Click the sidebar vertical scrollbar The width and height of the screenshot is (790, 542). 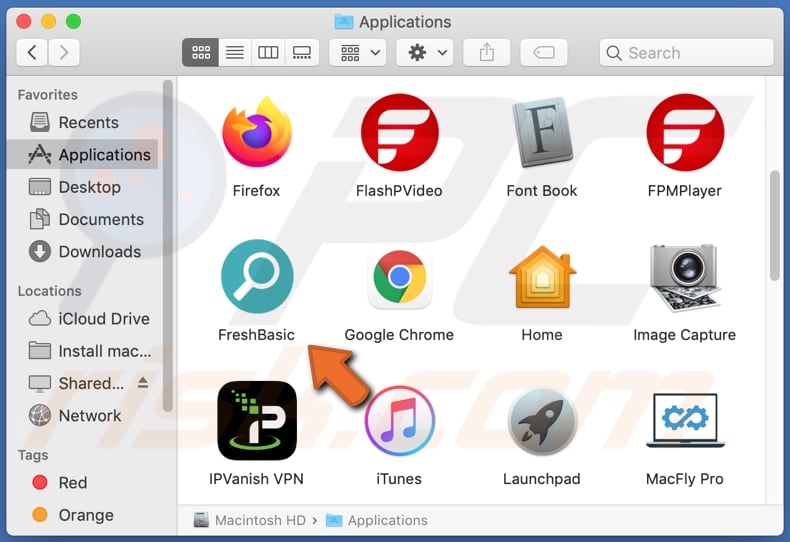pos(168,246)
